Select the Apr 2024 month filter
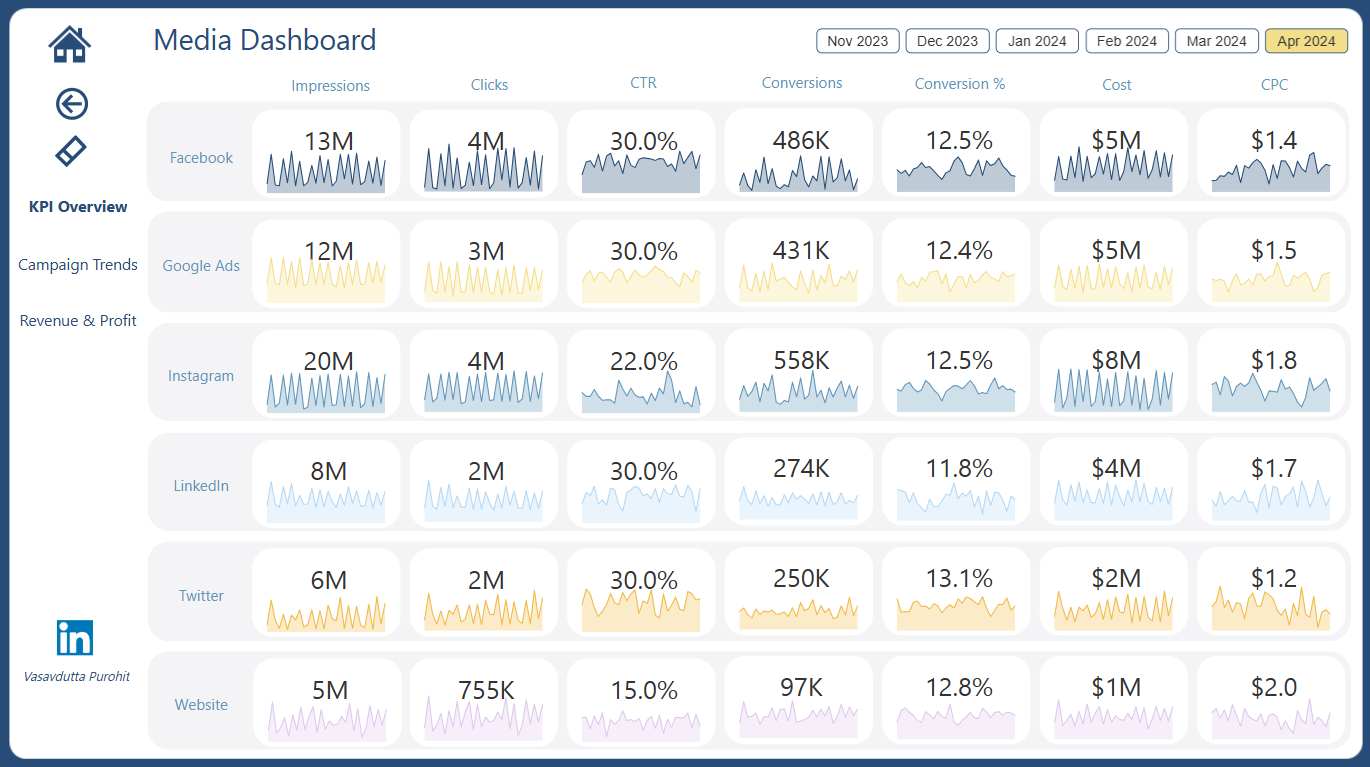Viewport: 1370px width, 767px height. click(1306, 41)
